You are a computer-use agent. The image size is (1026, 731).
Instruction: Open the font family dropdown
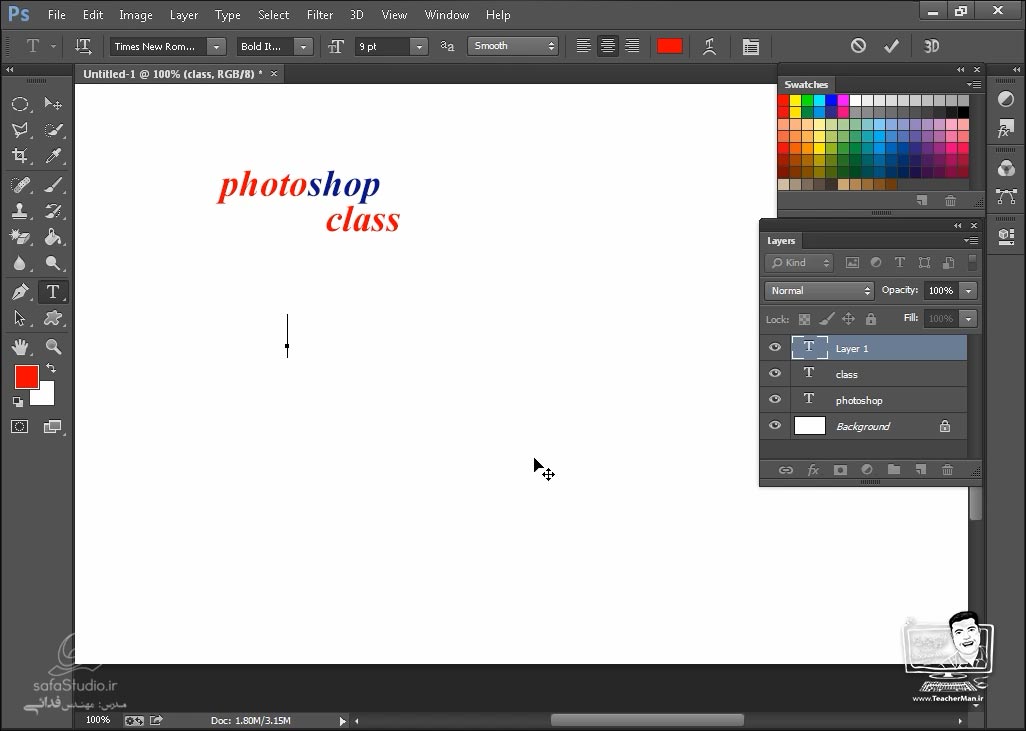click(x=216, y=46)
